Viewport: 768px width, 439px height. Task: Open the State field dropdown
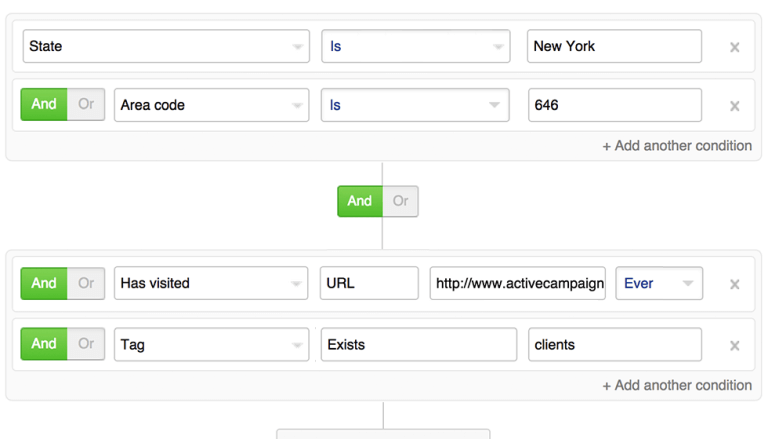click(x=166, y=46)
